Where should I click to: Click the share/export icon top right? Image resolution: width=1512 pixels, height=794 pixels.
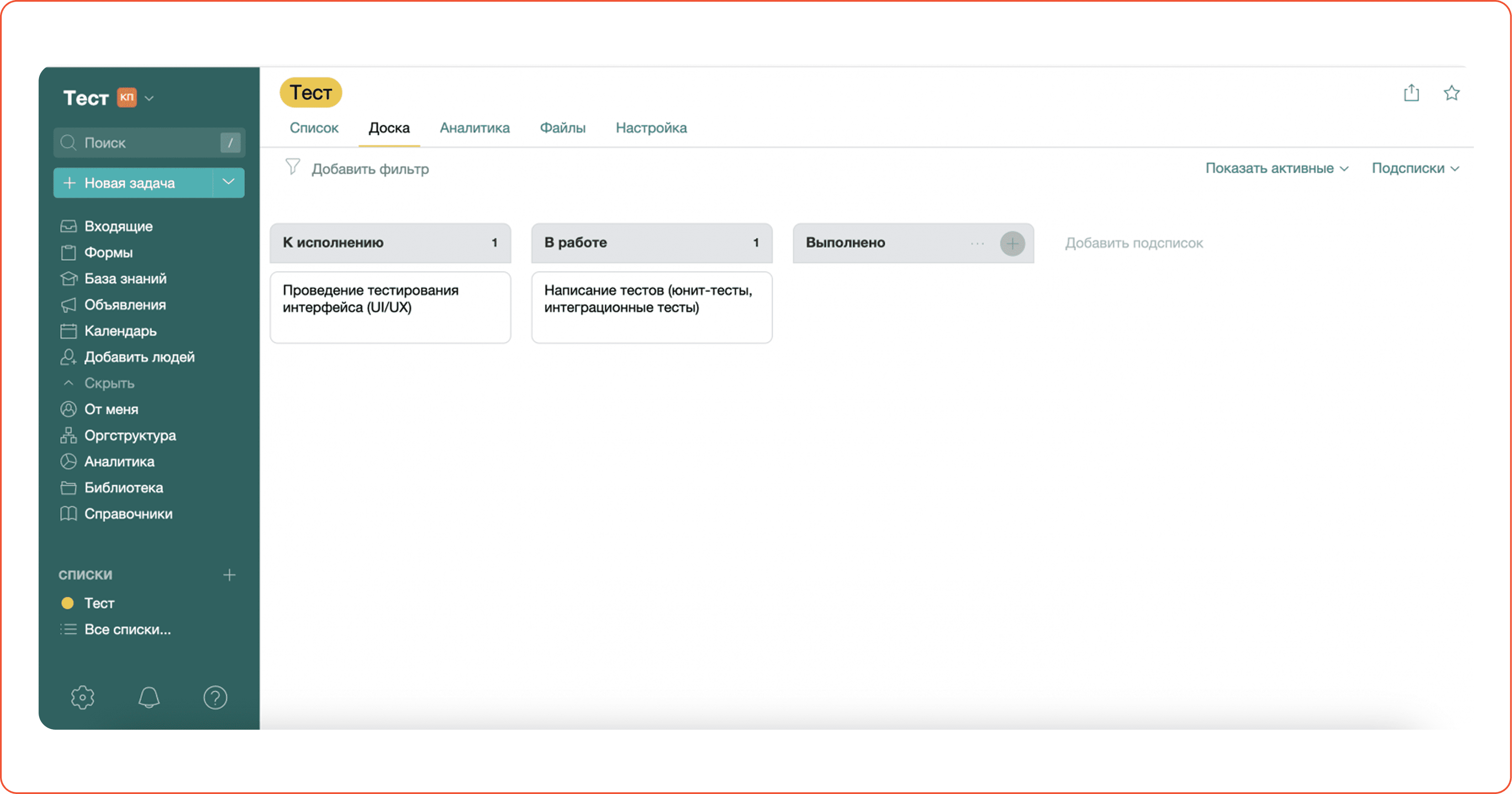pos(1411,93)
